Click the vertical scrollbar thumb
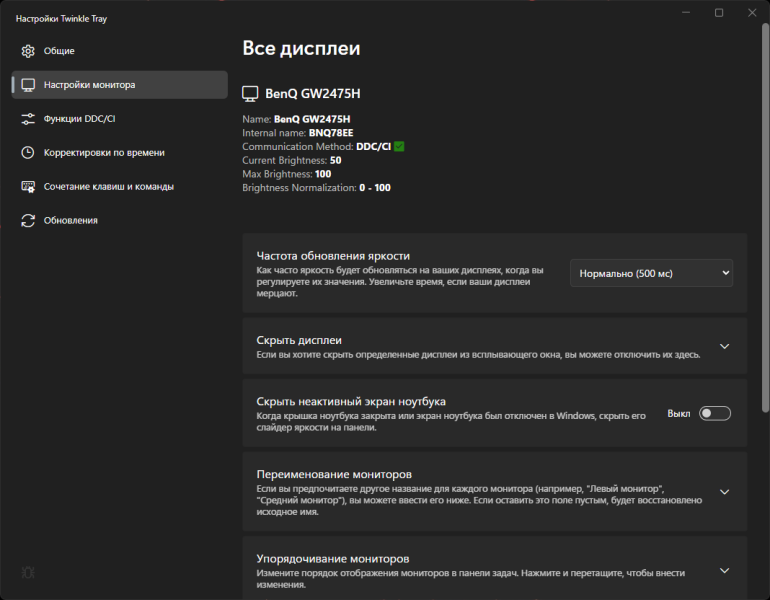Viewport: 770px width, 600px height. click(765, 218)
